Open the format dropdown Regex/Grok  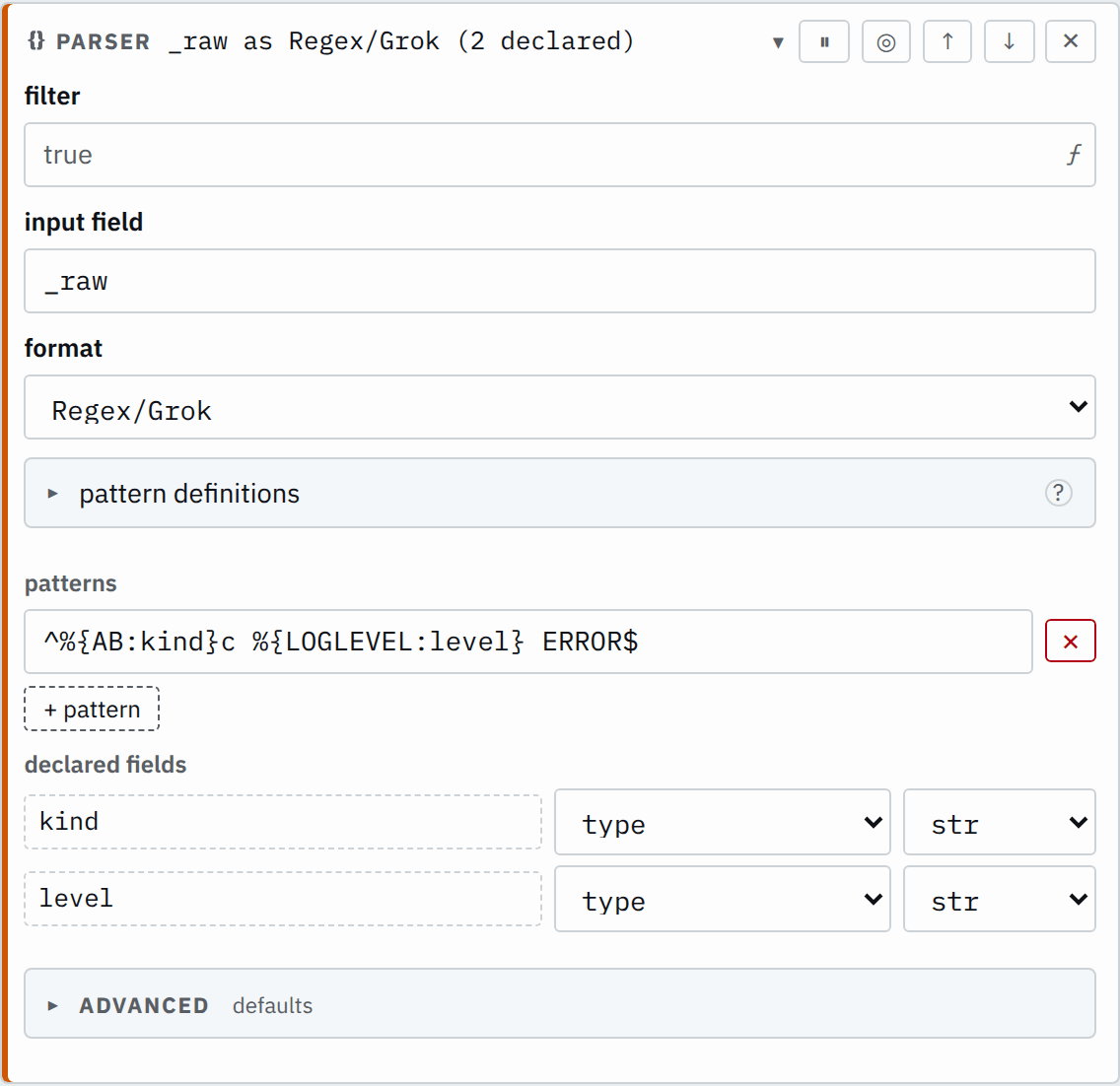click(559, 407)
